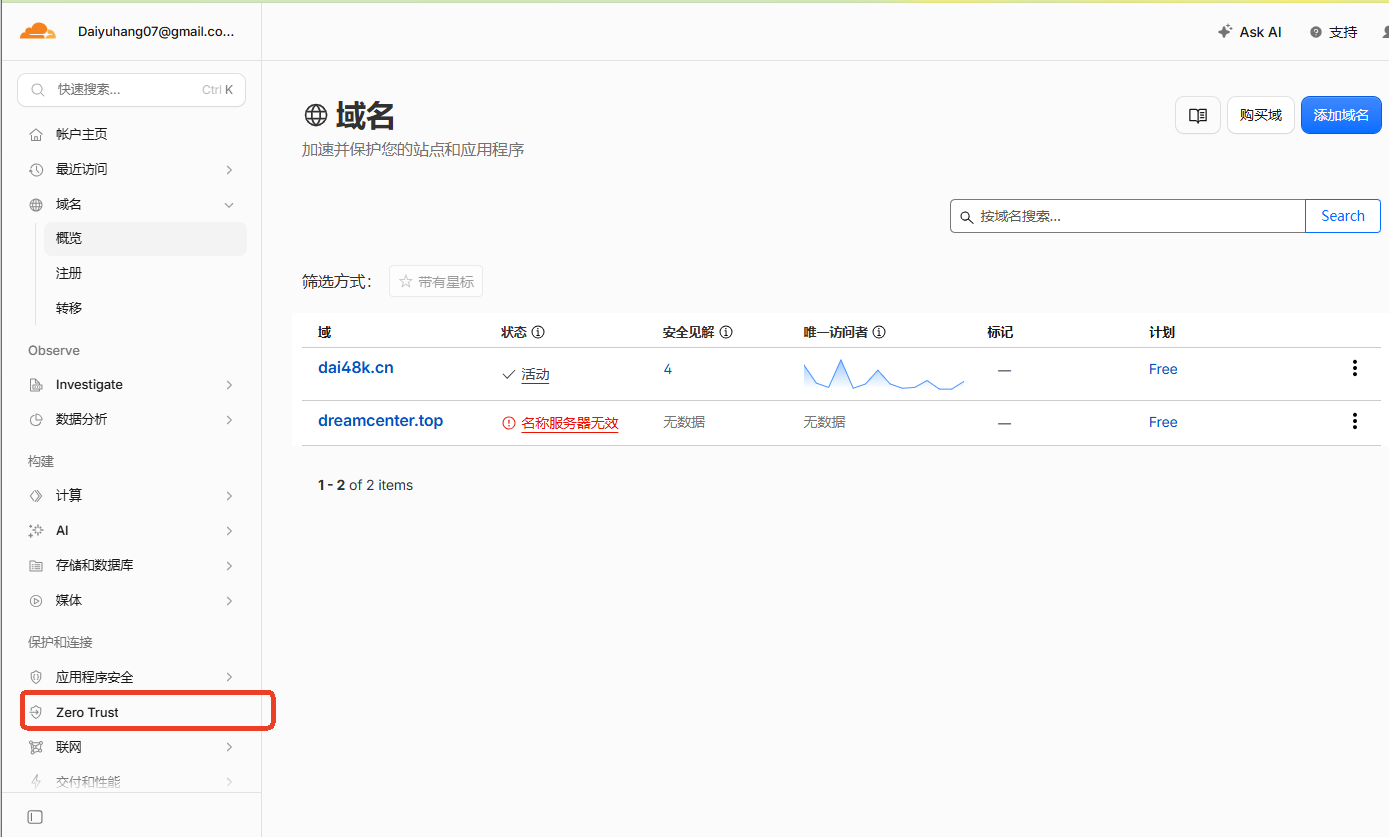Click security insights count 4
The width and height of the screenshot is (1389, 837).
(668, 369)
